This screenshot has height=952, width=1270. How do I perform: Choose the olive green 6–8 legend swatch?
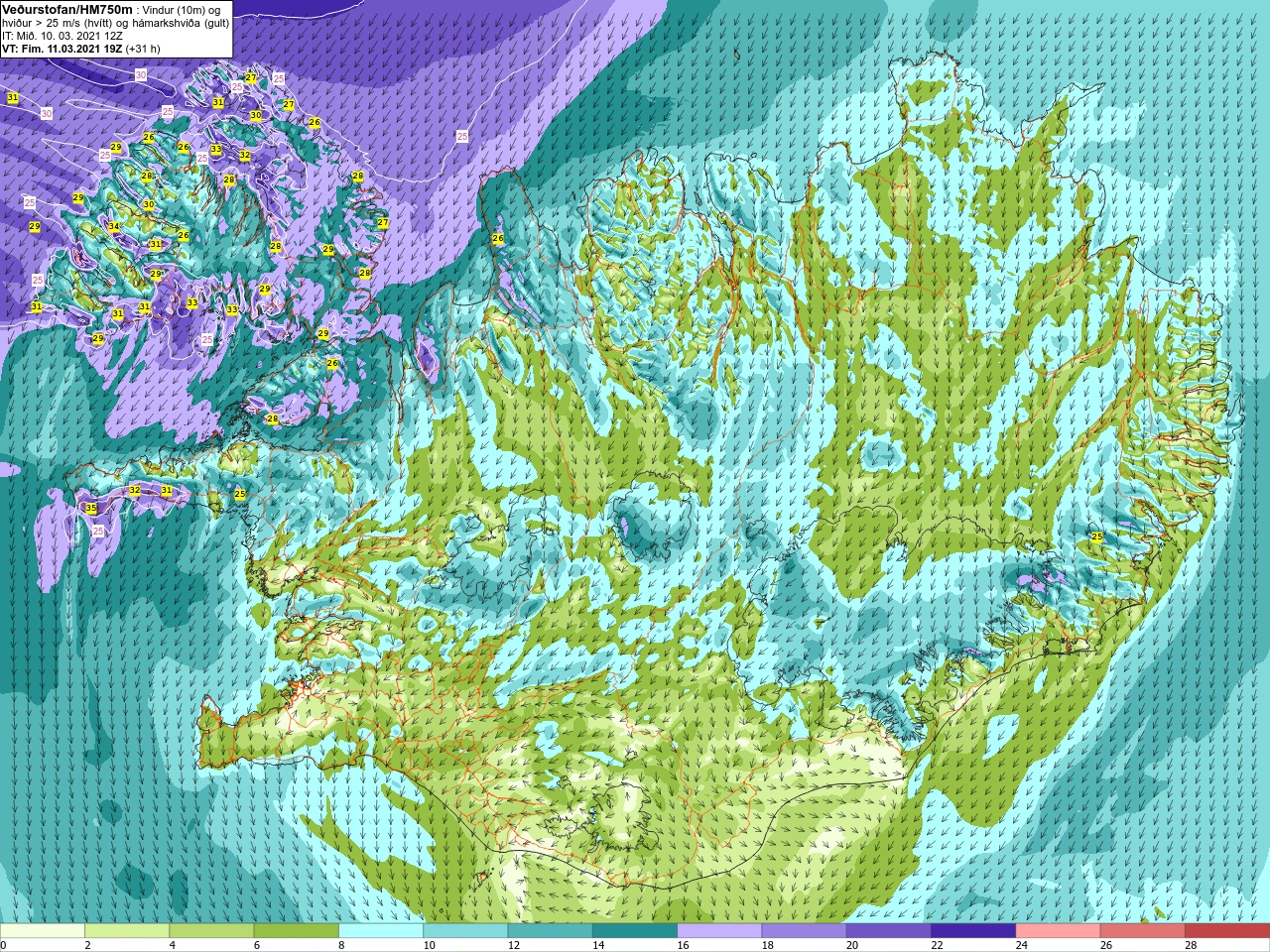click(296, 931)
